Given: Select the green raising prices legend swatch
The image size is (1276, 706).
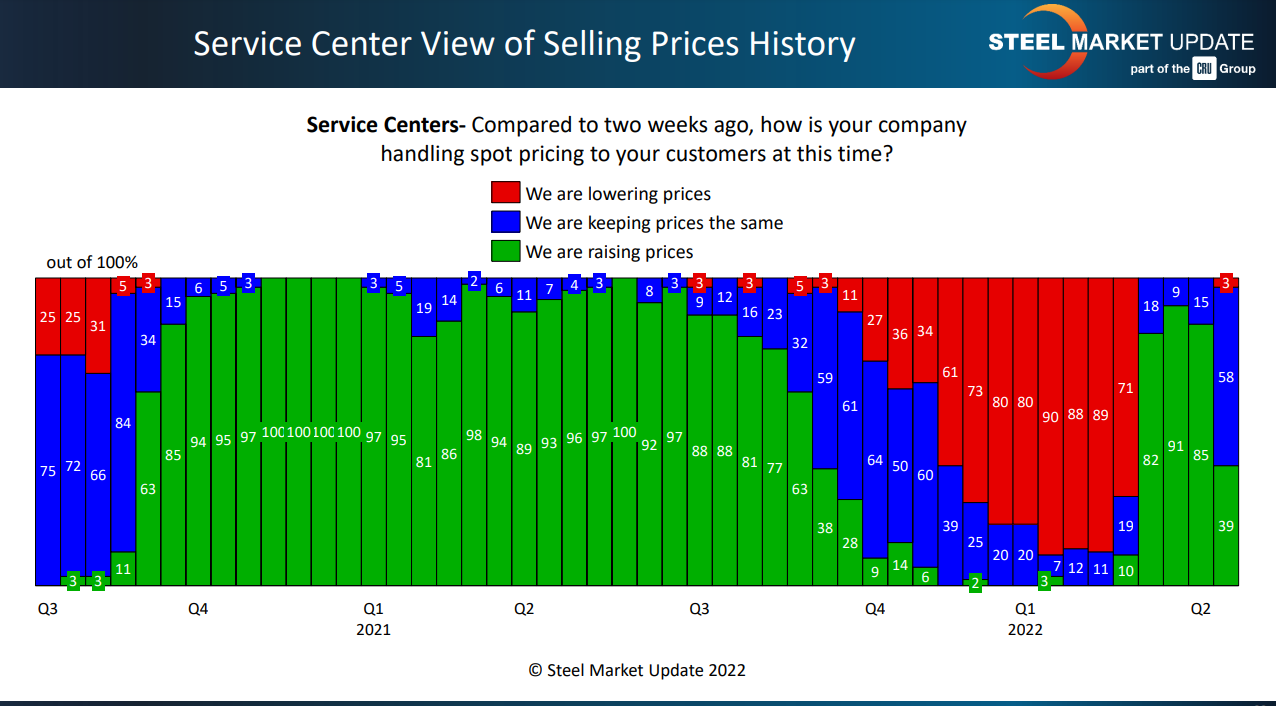Looking at the screenshot, I should tap(505, 252).
